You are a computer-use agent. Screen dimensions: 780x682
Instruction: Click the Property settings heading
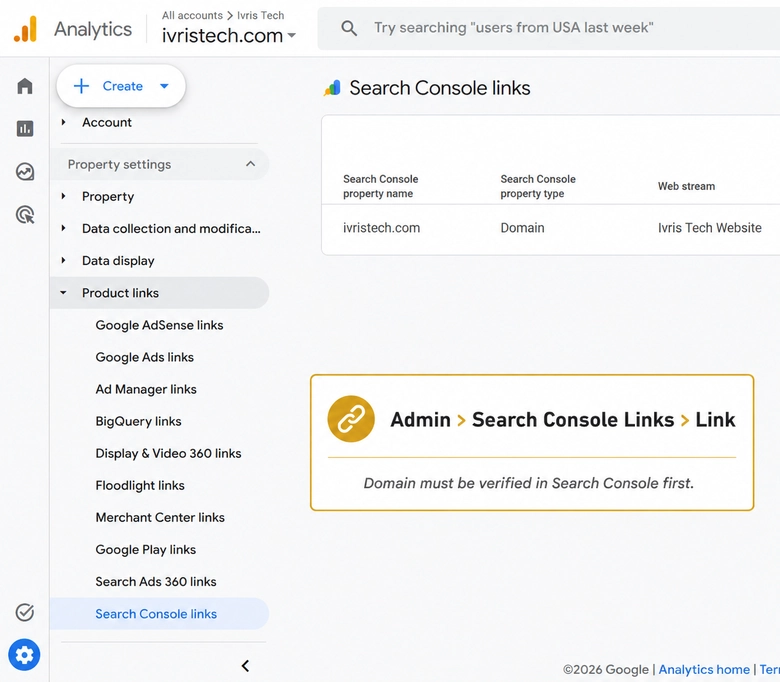point(119,164)
